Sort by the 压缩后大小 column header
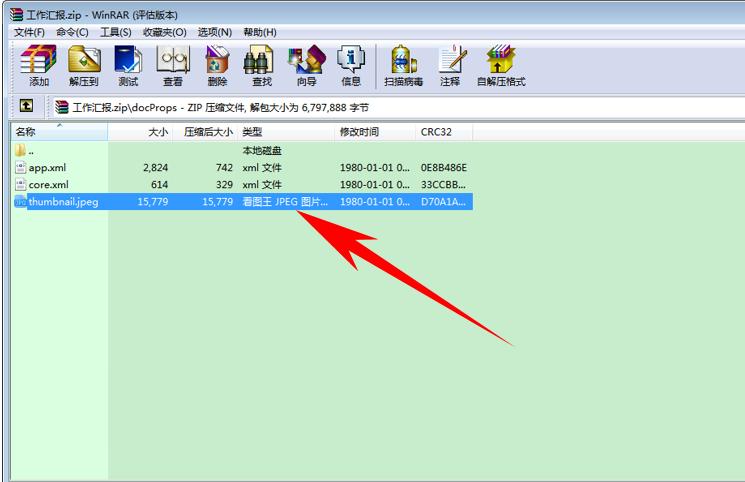 click(x=205, y=132)
